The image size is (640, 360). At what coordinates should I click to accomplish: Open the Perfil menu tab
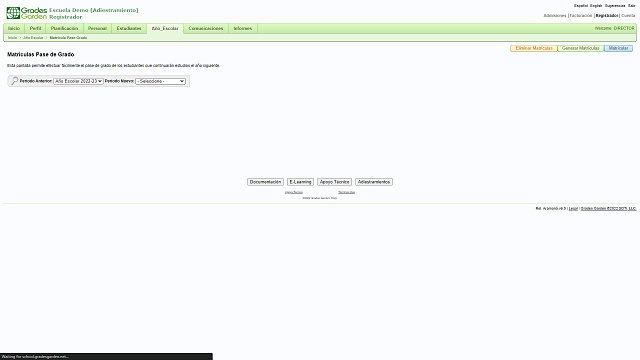(x=36, y=28)
